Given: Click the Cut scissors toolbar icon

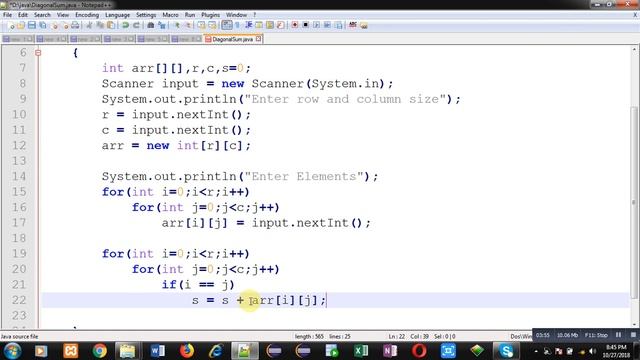Looking at the screenshot, I should click(89, 25).
